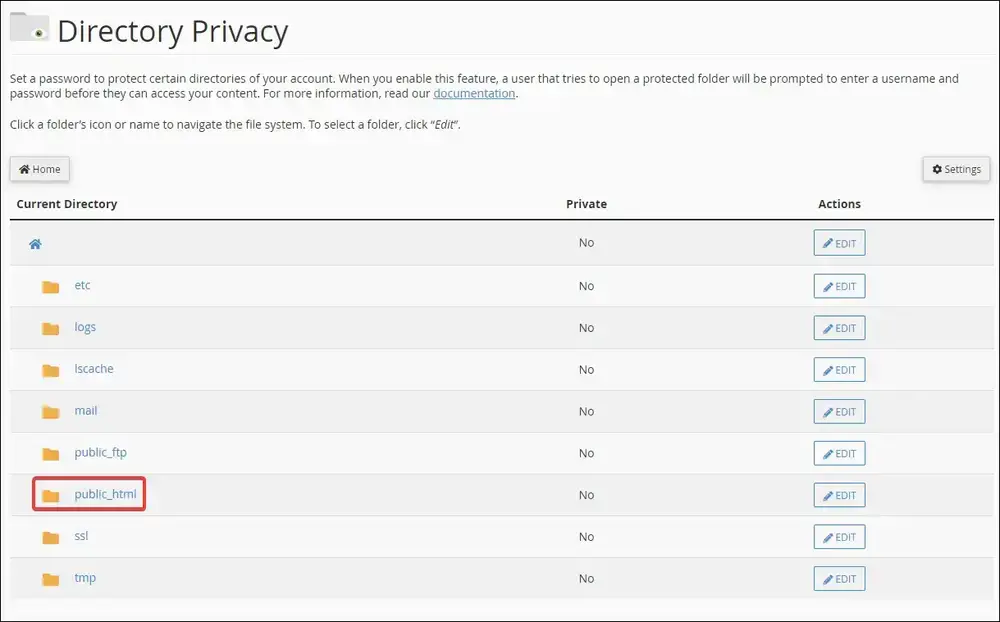Open the Settings button with gear icon

click(x=956, y=169)
